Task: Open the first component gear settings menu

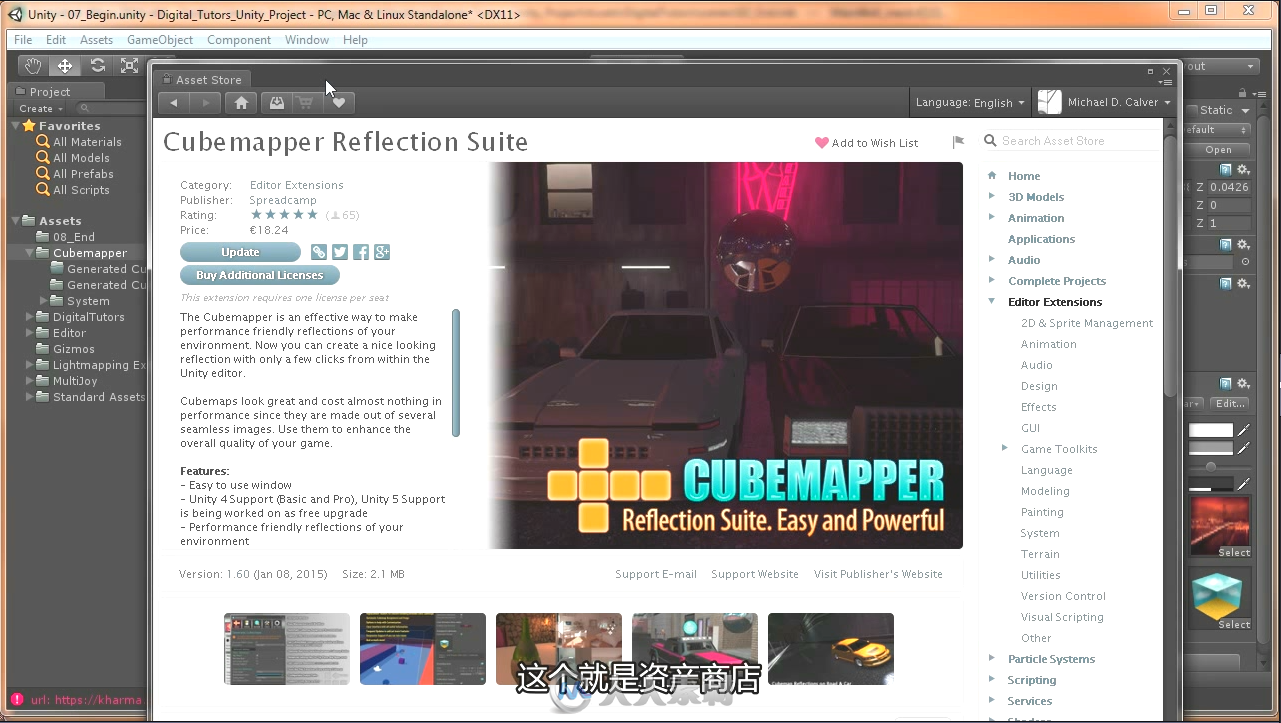Action: point(1243,170)
